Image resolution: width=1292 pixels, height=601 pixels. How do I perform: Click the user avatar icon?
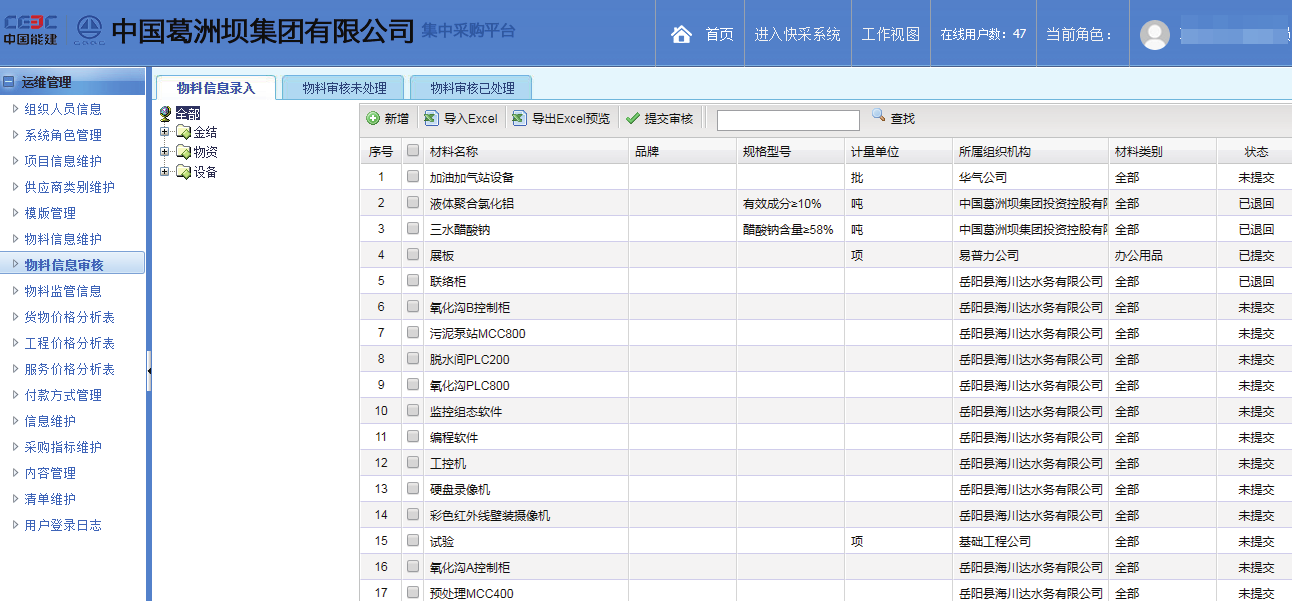pyautogui.click(x=1155, y=34)
